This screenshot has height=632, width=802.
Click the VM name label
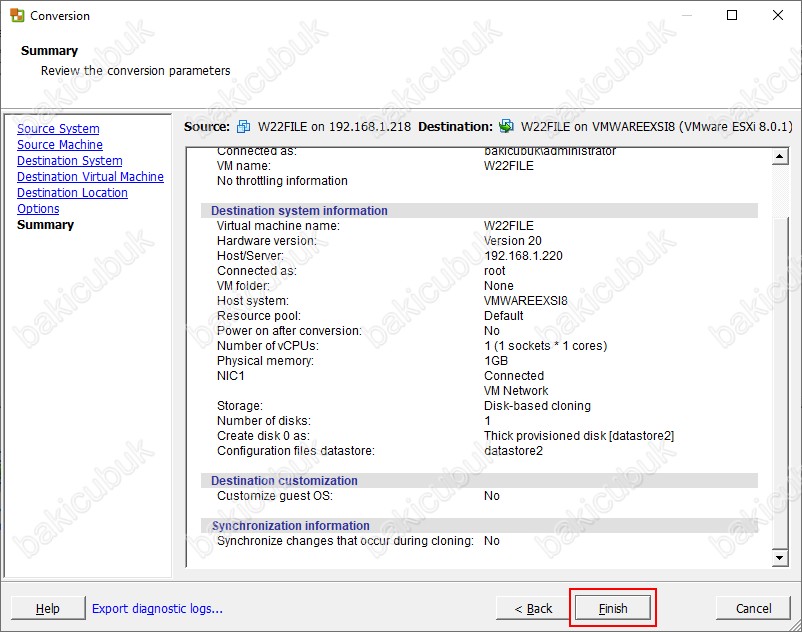point(244,166)
